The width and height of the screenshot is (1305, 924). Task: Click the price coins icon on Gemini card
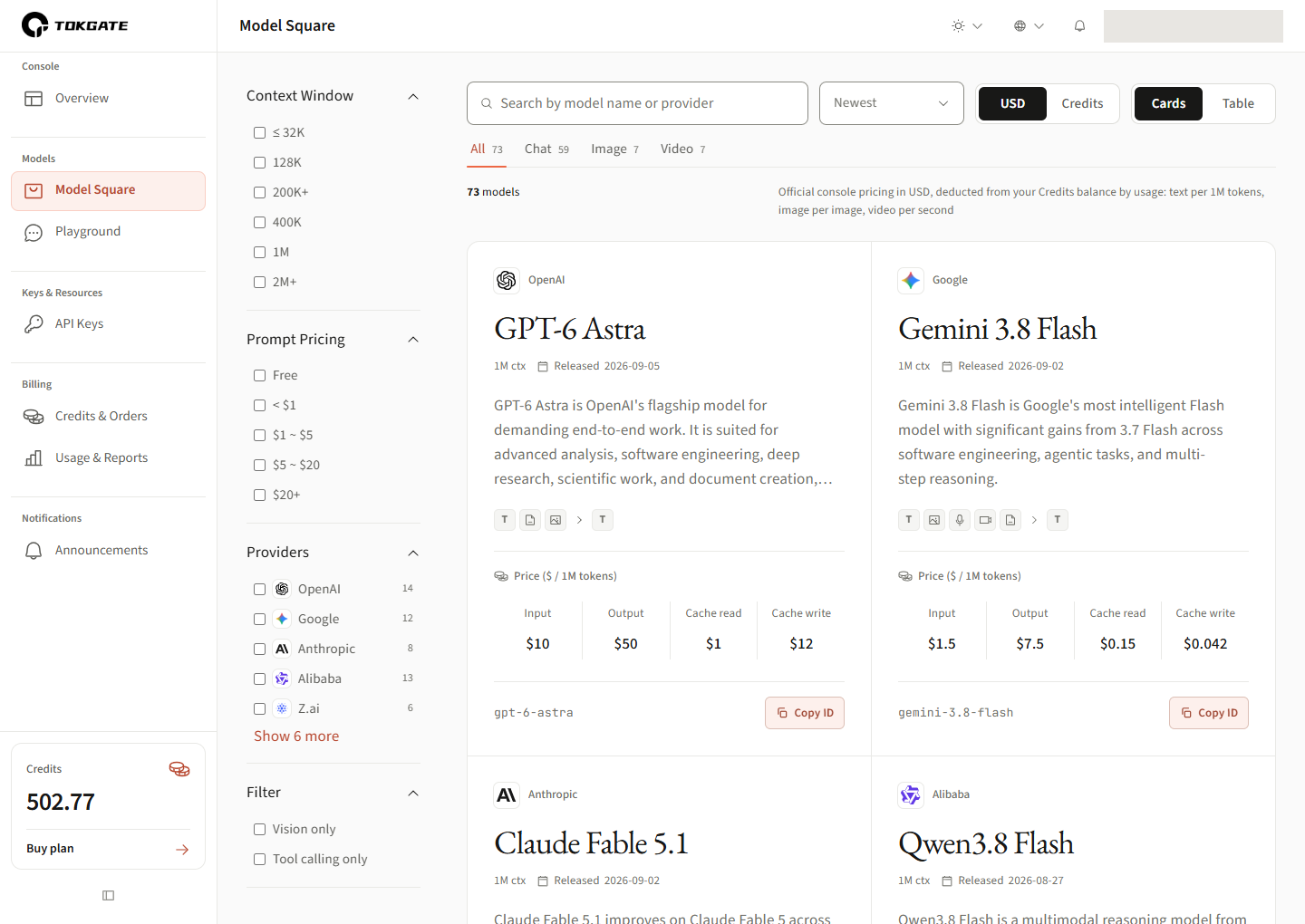tap(905, 576)
